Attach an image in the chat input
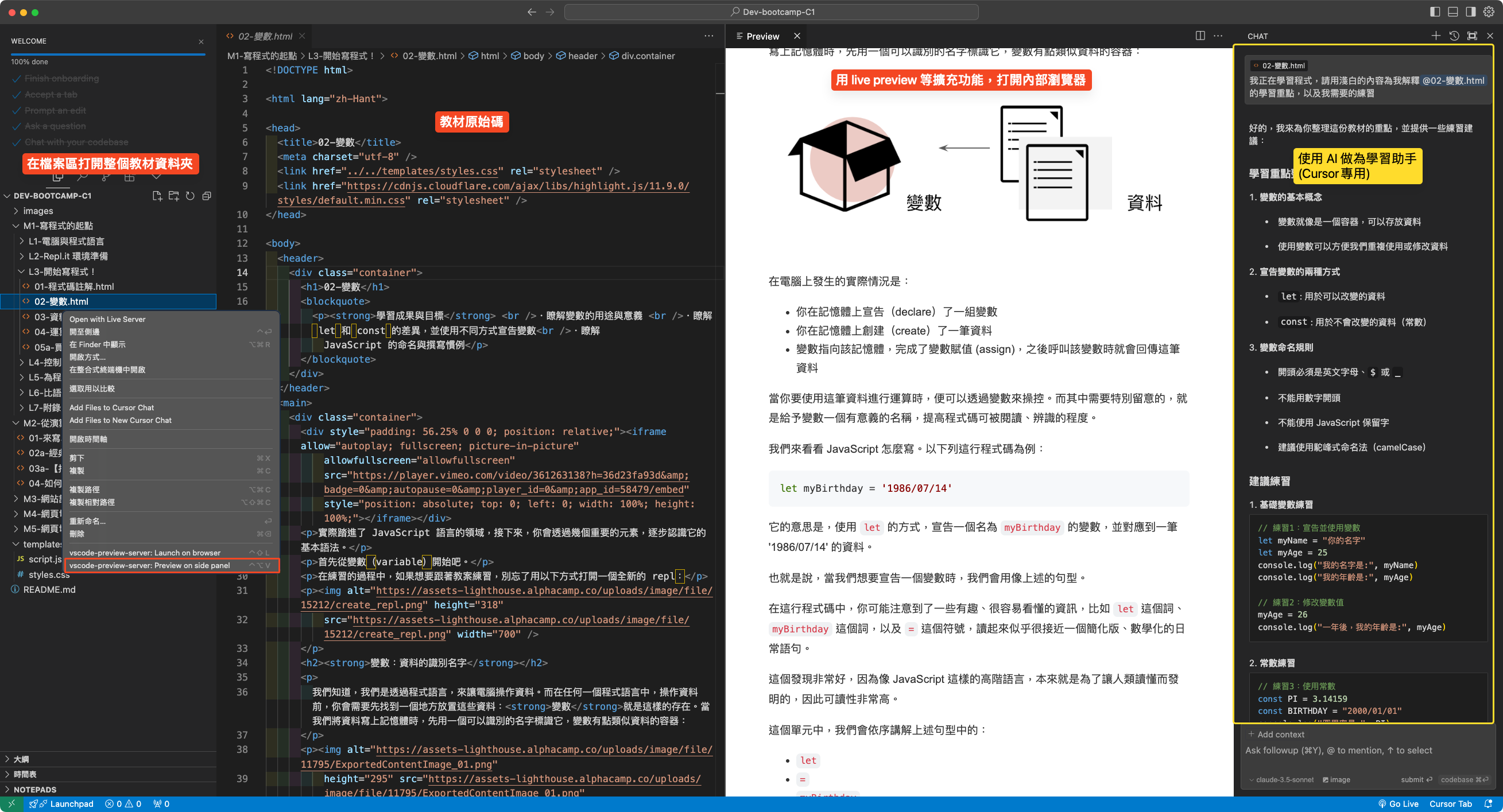The height and width of the screenshot is (812, 1503). [1337, 779]
